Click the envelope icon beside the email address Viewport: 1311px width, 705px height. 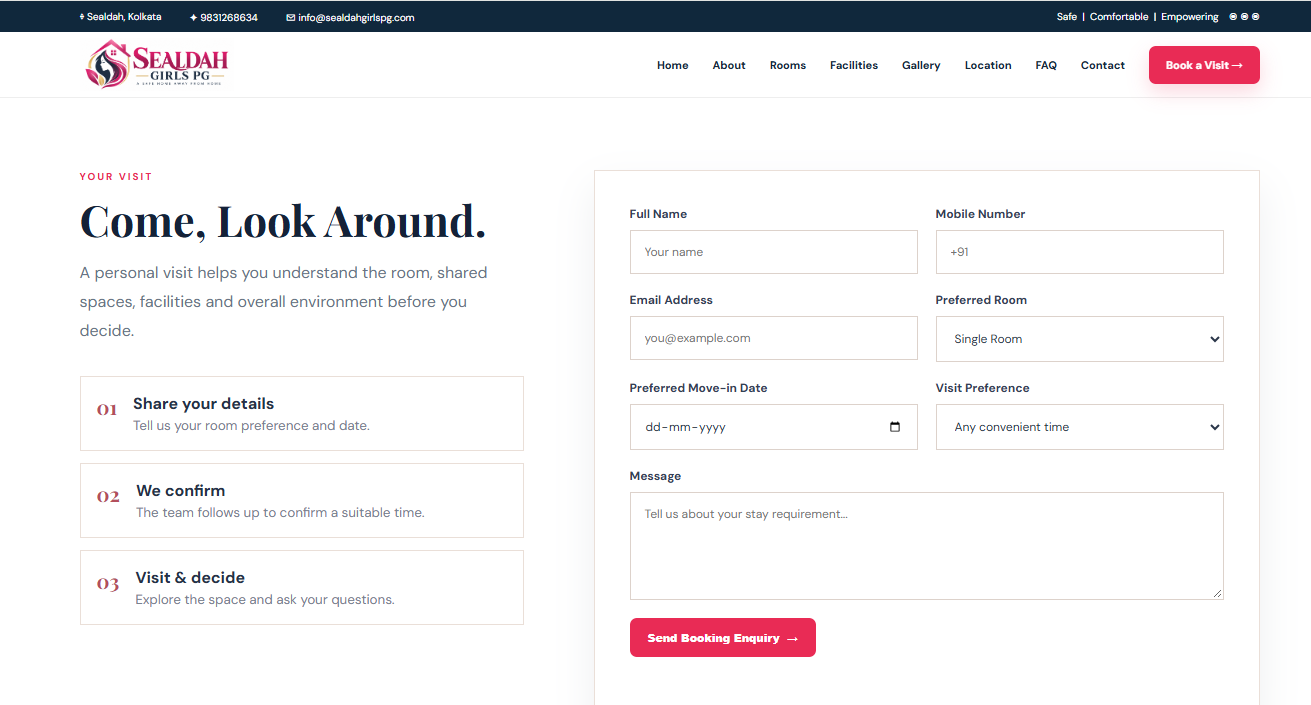tap(291, 17)
